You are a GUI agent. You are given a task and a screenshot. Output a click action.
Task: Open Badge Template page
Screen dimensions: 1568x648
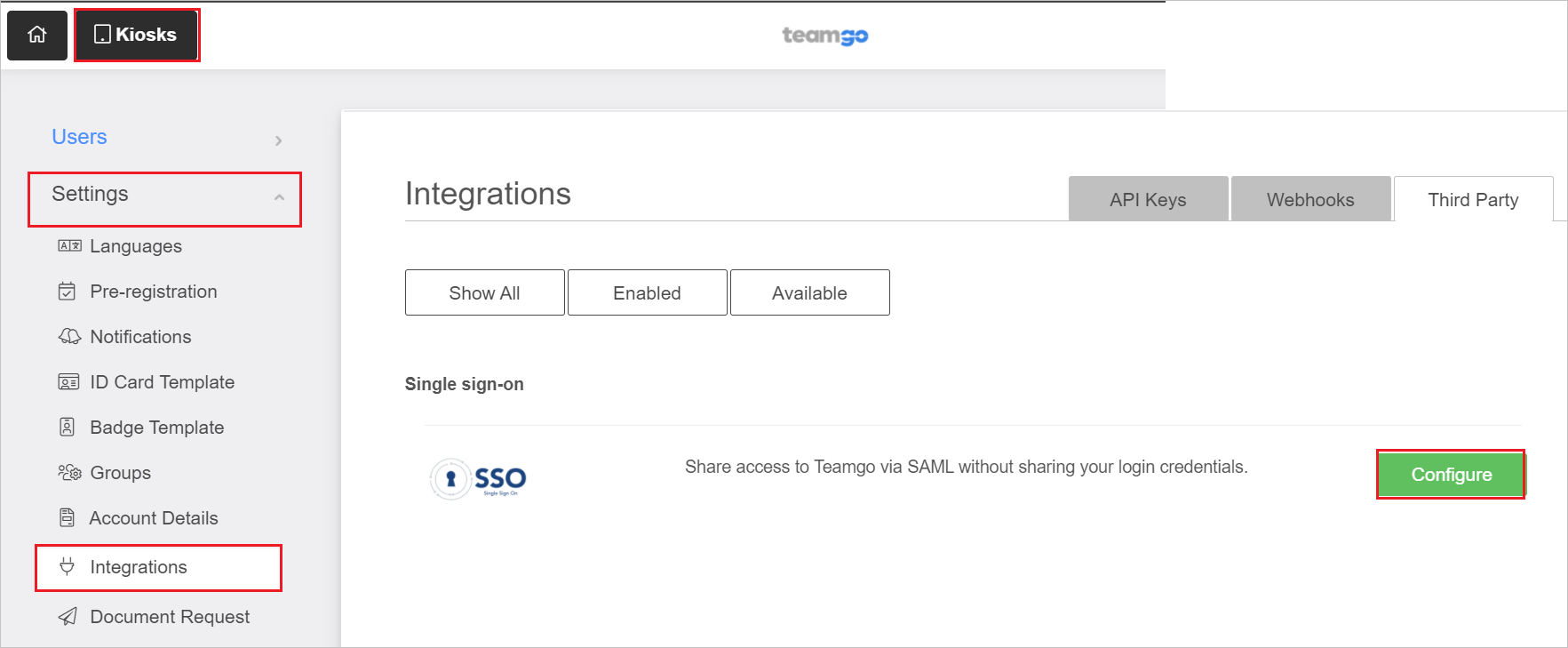tap(156, 428)
